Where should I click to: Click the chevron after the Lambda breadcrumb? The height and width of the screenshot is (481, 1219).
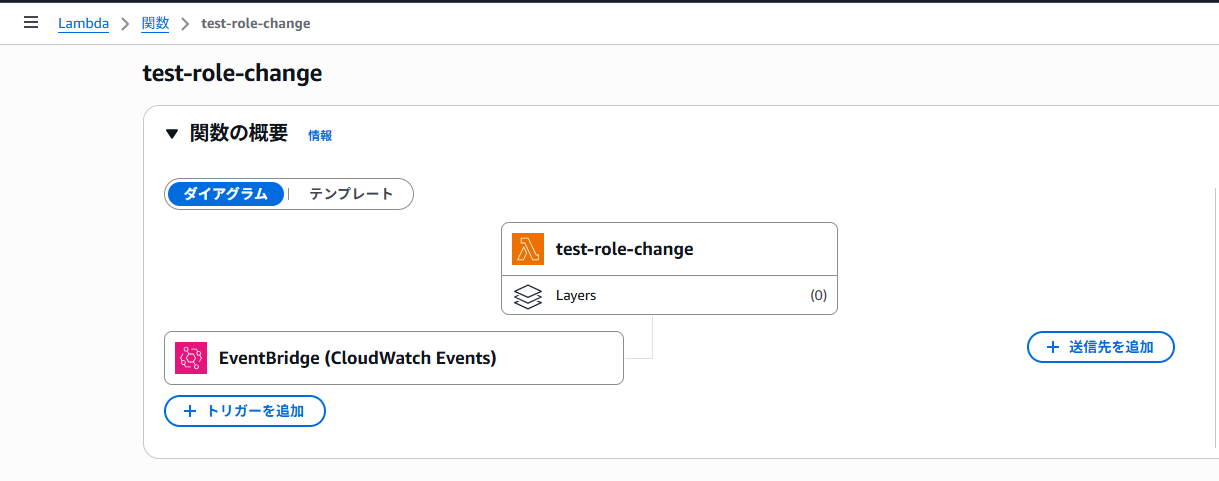point(125,23)
